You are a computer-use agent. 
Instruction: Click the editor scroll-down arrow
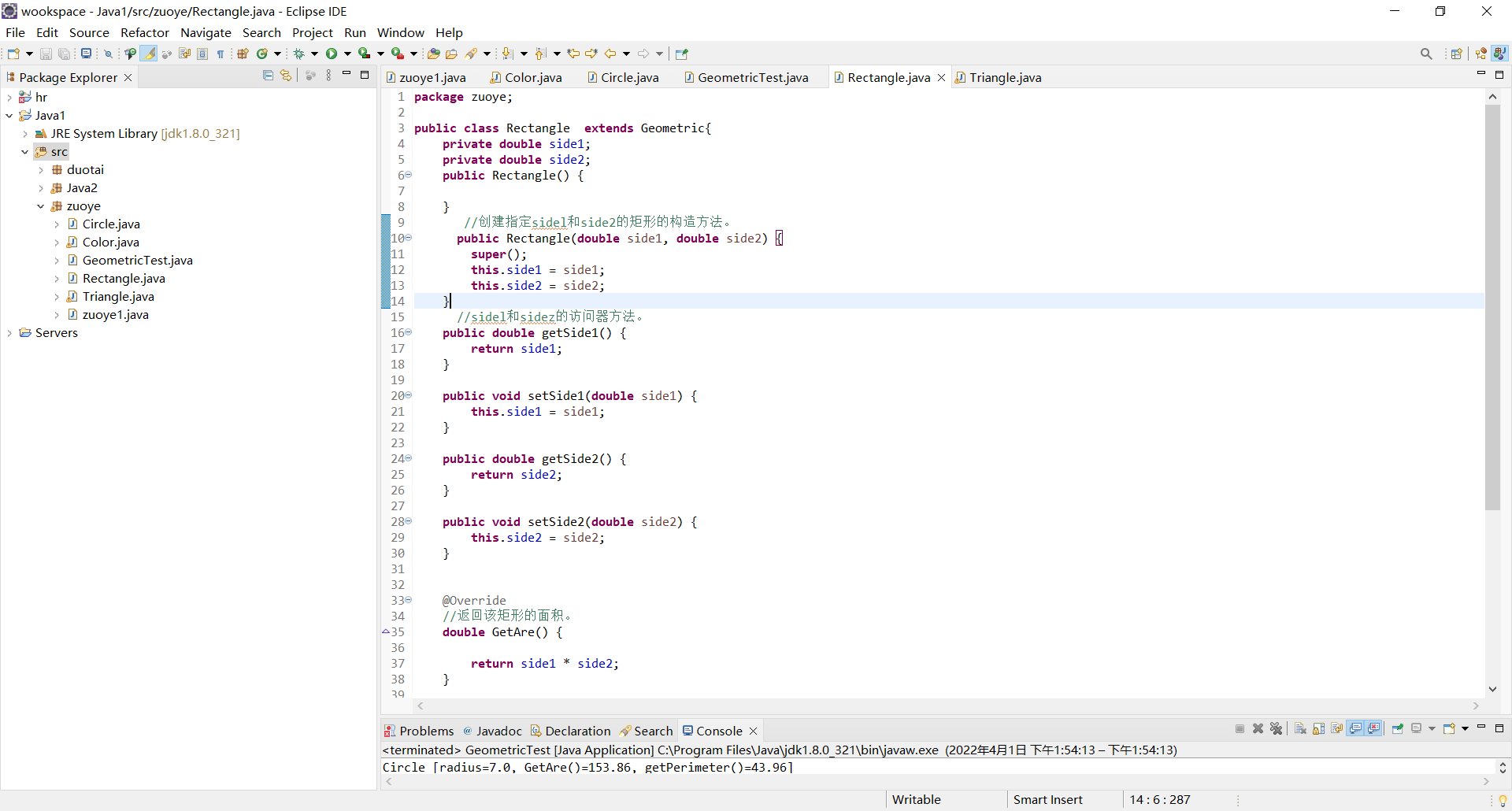(x=1492, y=689)
